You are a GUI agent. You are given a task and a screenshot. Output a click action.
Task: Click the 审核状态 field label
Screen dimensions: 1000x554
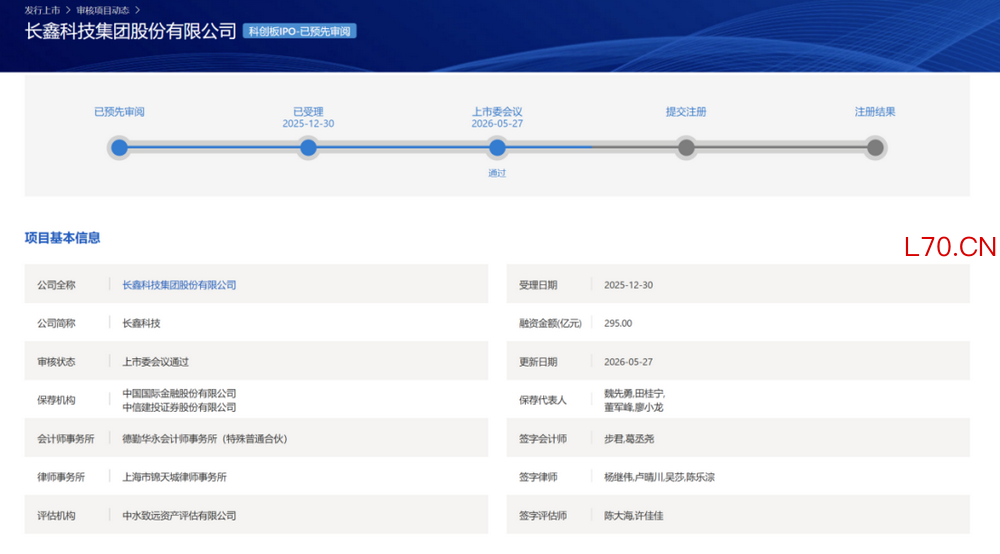click(x=56, y=361)
